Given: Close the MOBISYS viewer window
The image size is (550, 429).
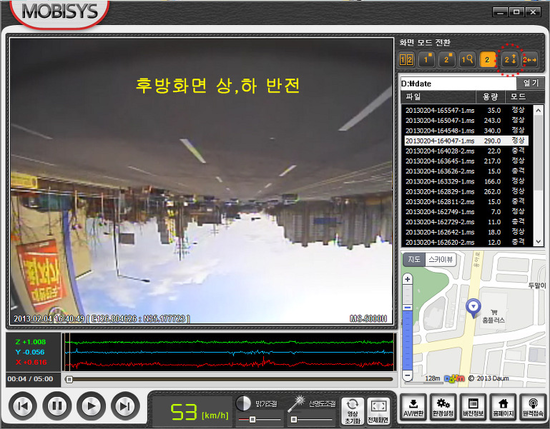Looking at the screenshot, I should [533, 12].
